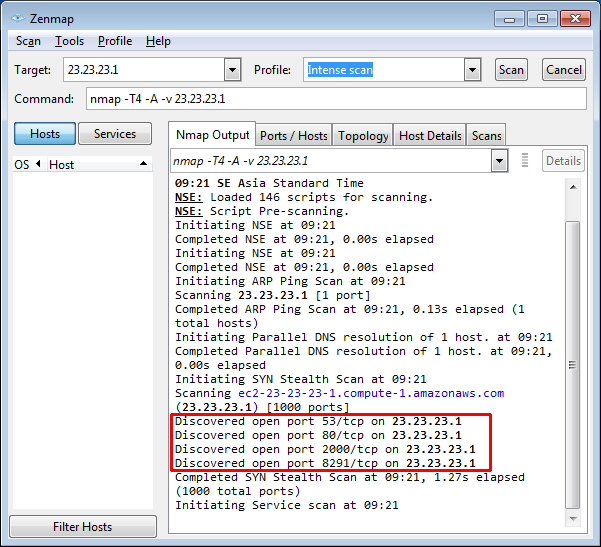Click the Zenmap eye icon in title bar

click(x=18, y=18)
